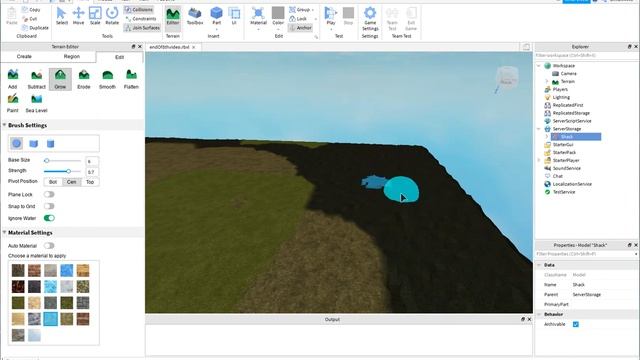Activate the Scale tool
This screenshot has height=360, width=640.
point(95,16)
